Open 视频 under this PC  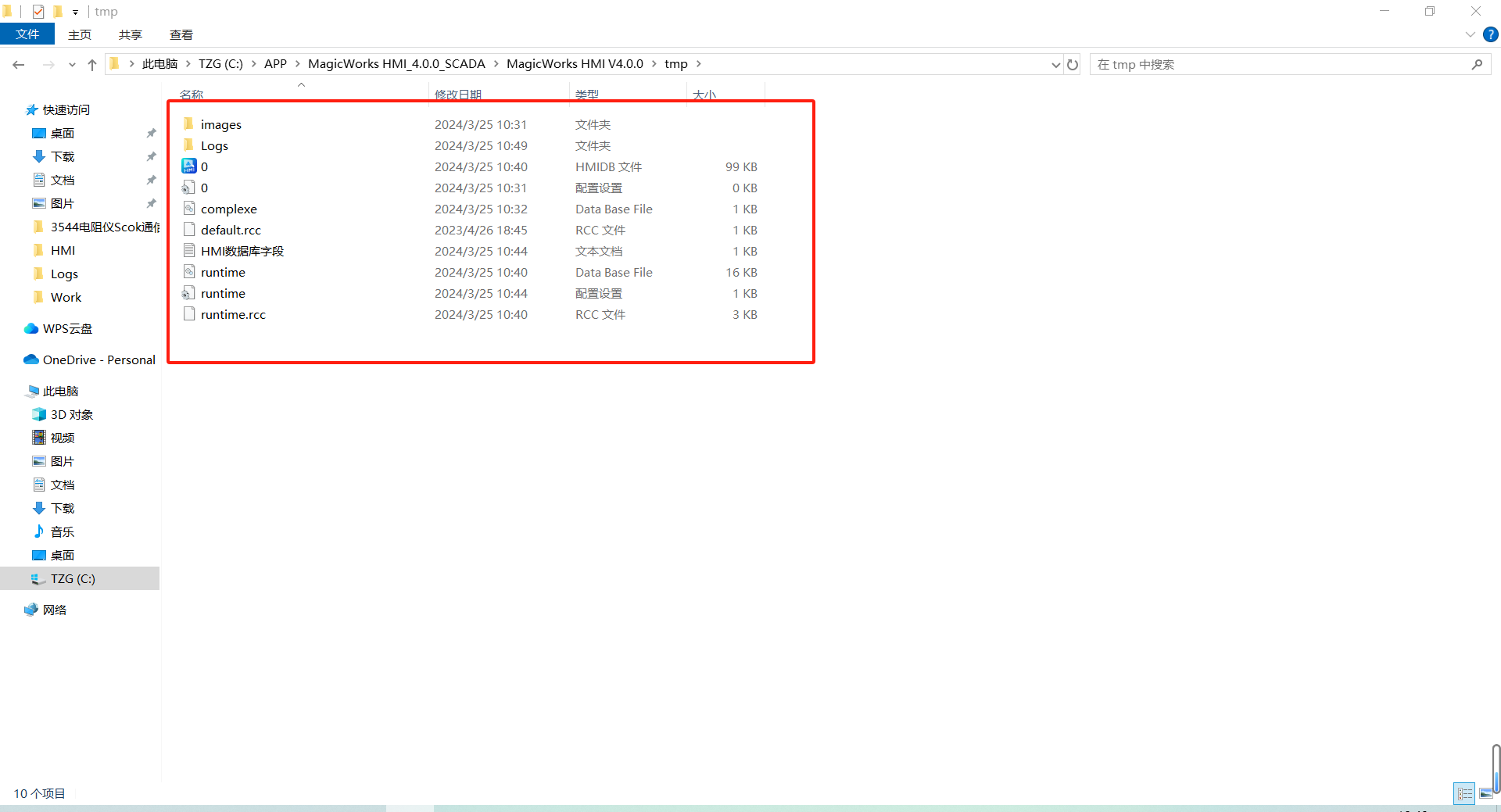pyautogui.click(x=62, y=438)
